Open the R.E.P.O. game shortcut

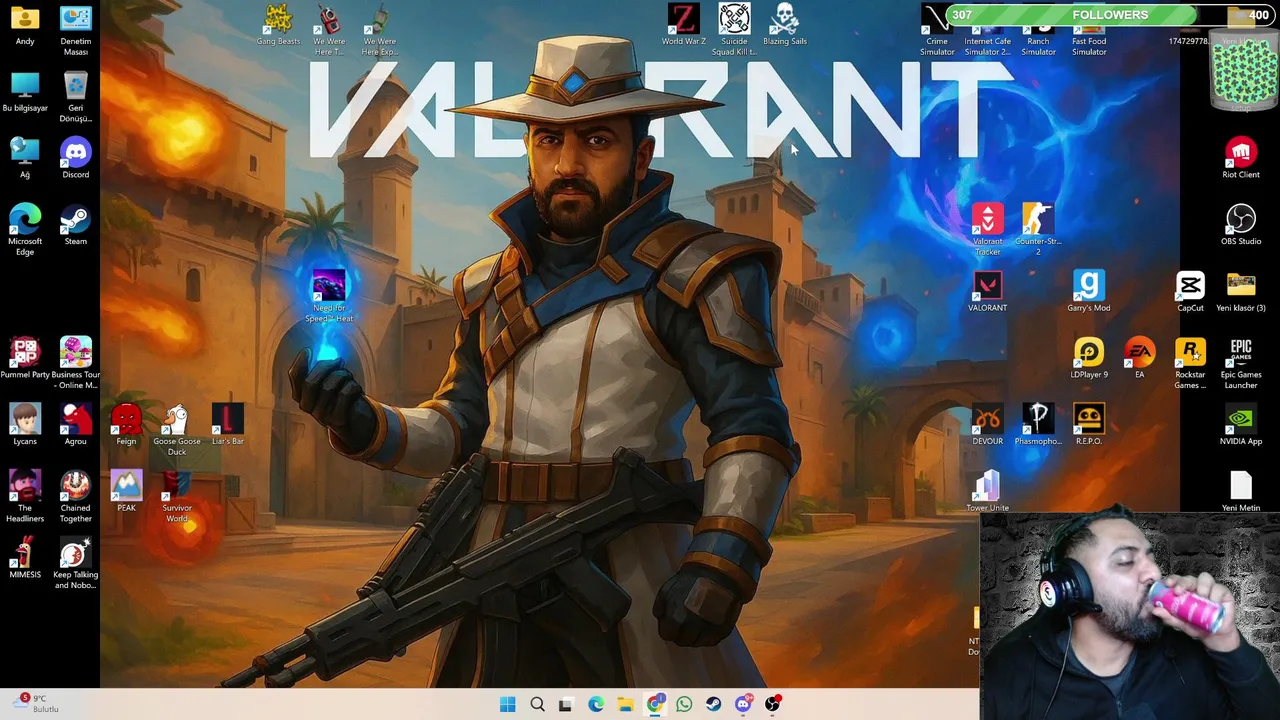pos(1089,425)
